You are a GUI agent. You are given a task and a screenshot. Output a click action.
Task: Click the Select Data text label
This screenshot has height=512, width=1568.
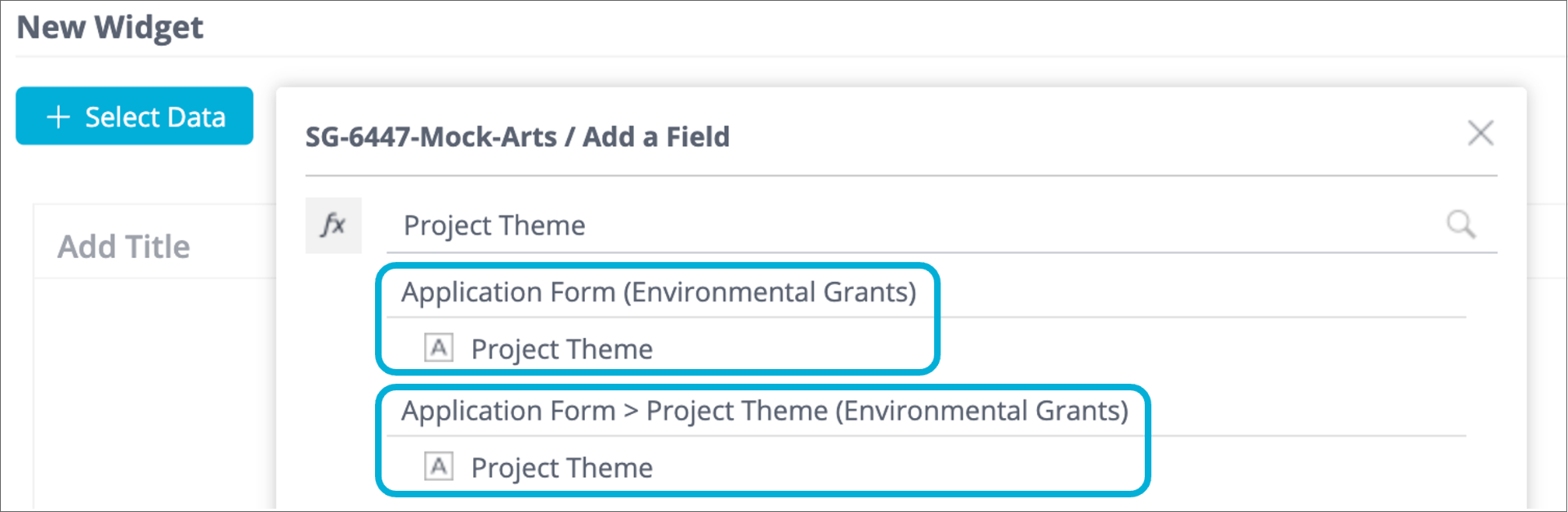tap(154, 117)
